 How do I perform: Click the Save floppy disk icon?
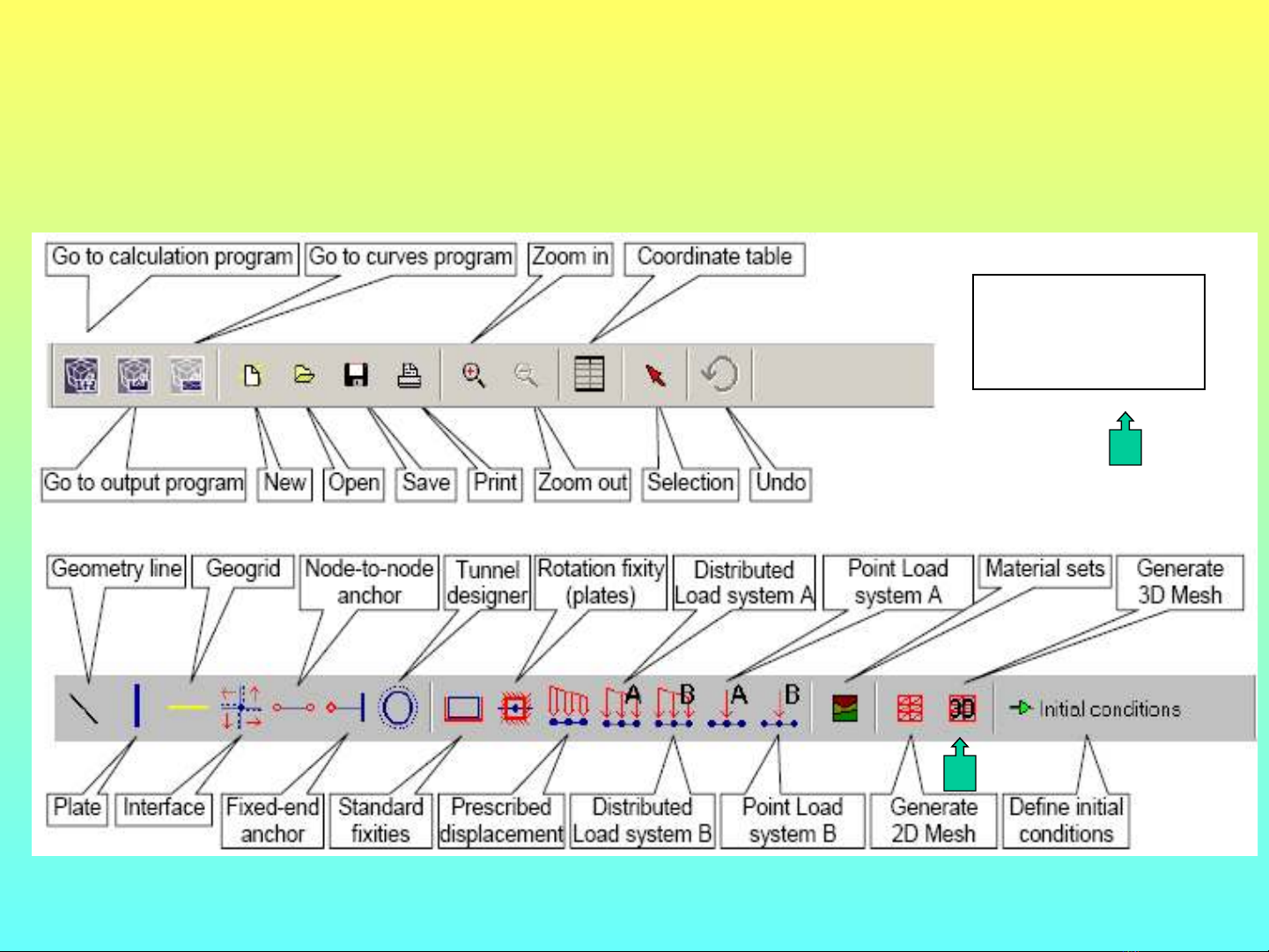pyautogui.click(x=356, y=375)
